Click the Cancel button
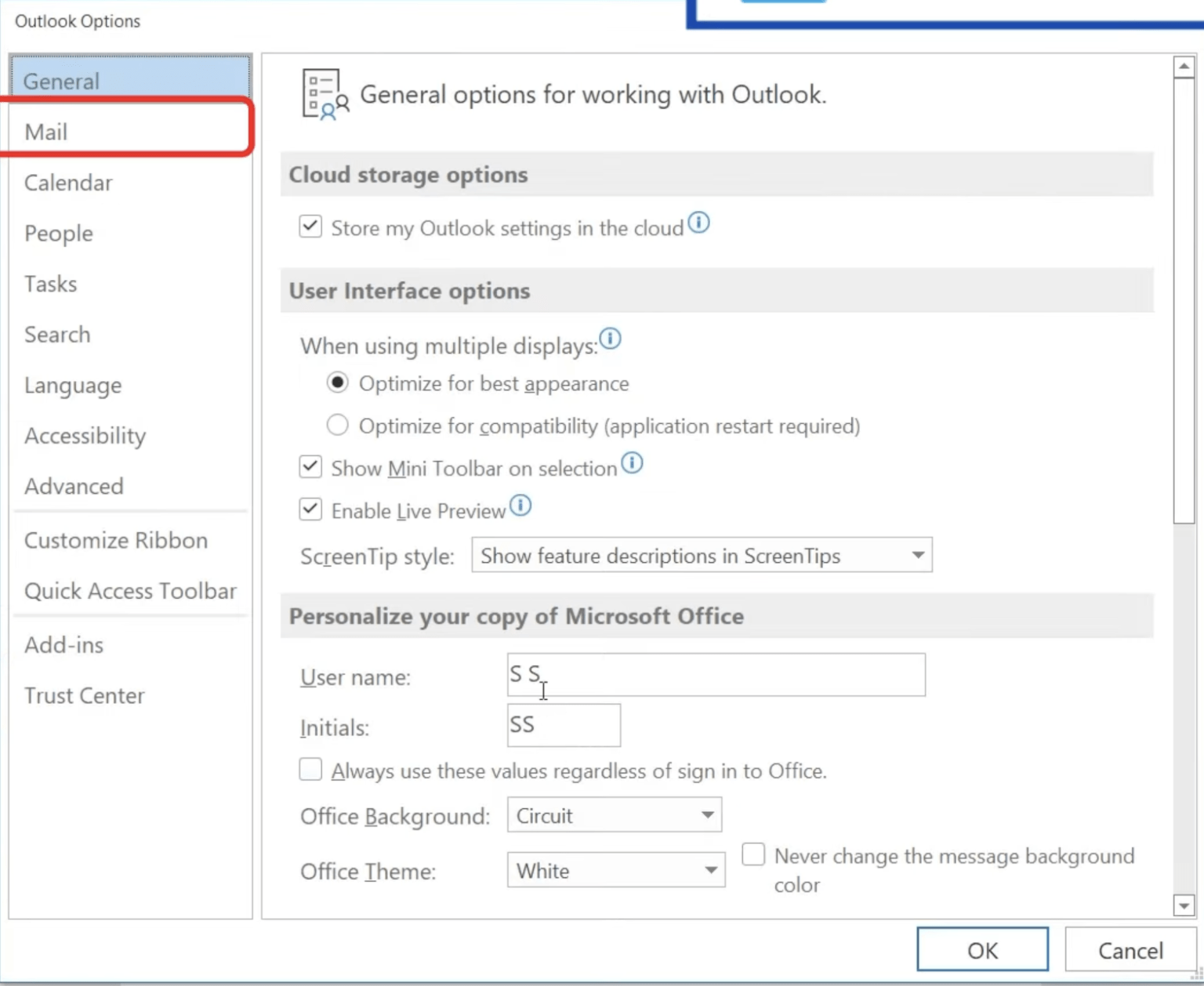Image resolution: width=1204 pixels, height=986 pixels. click(1130, 949)
